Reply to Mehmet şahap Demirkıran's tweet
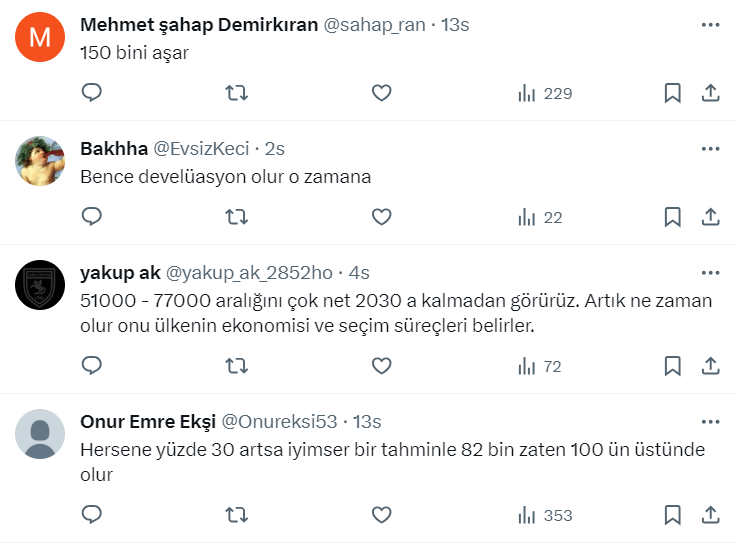Screen dimensions: 737x543 [x=92, y=93]
